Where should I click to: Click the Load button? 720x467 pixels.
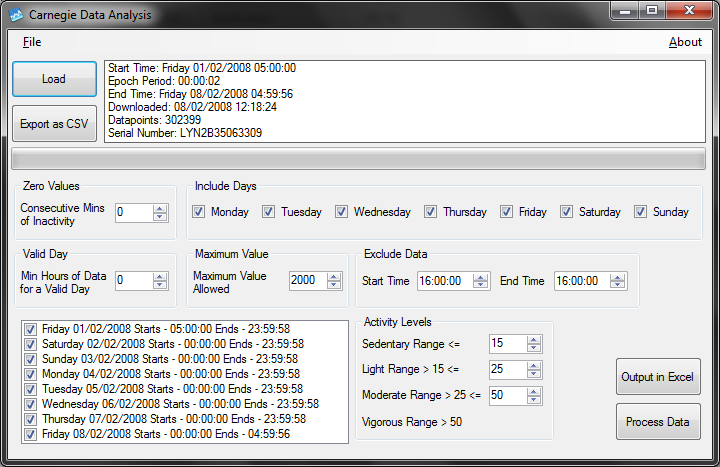pos(54,79)
